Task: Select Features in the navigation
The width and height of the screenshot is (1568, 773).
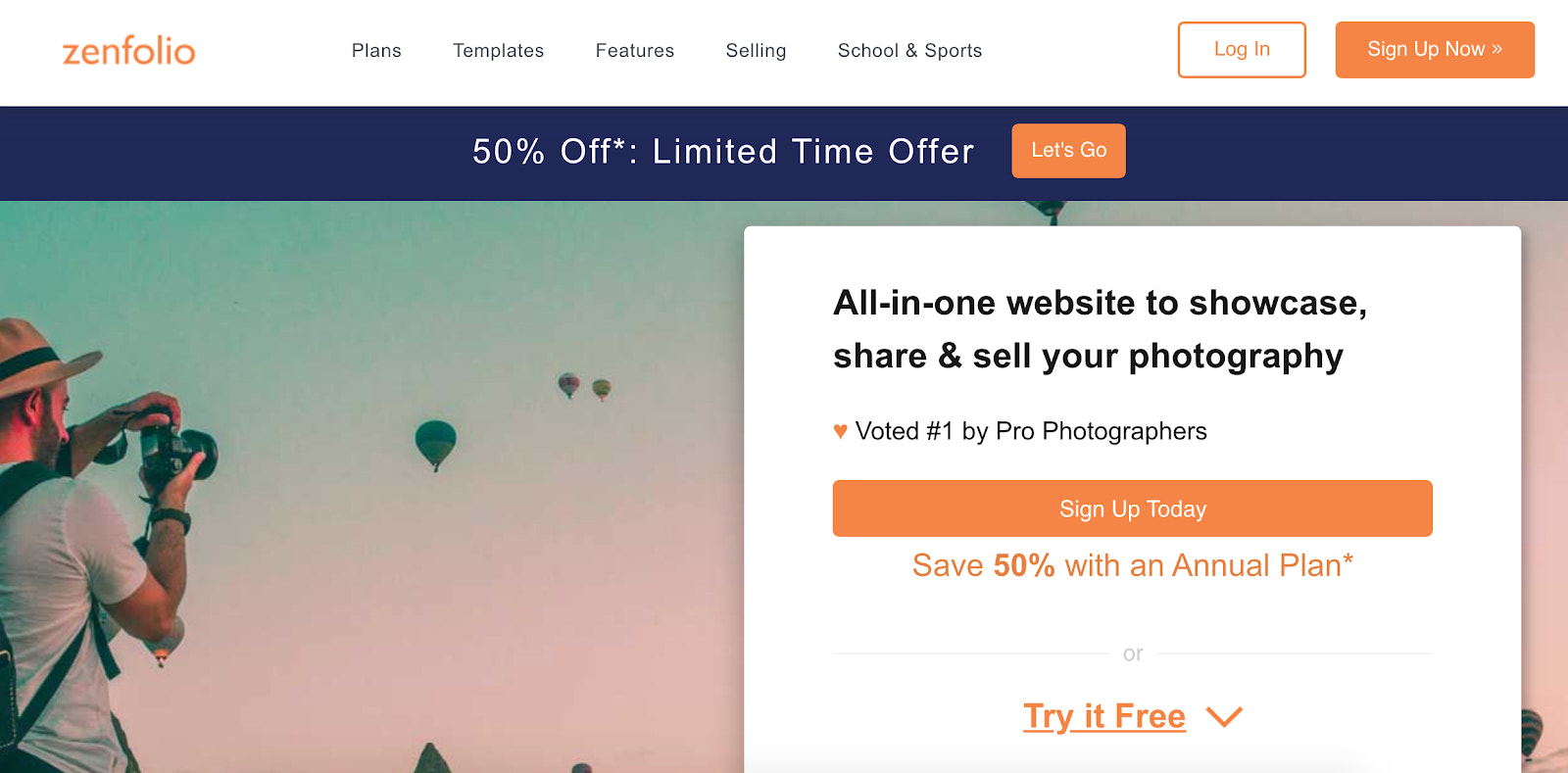Action: [x=634, y=50]
